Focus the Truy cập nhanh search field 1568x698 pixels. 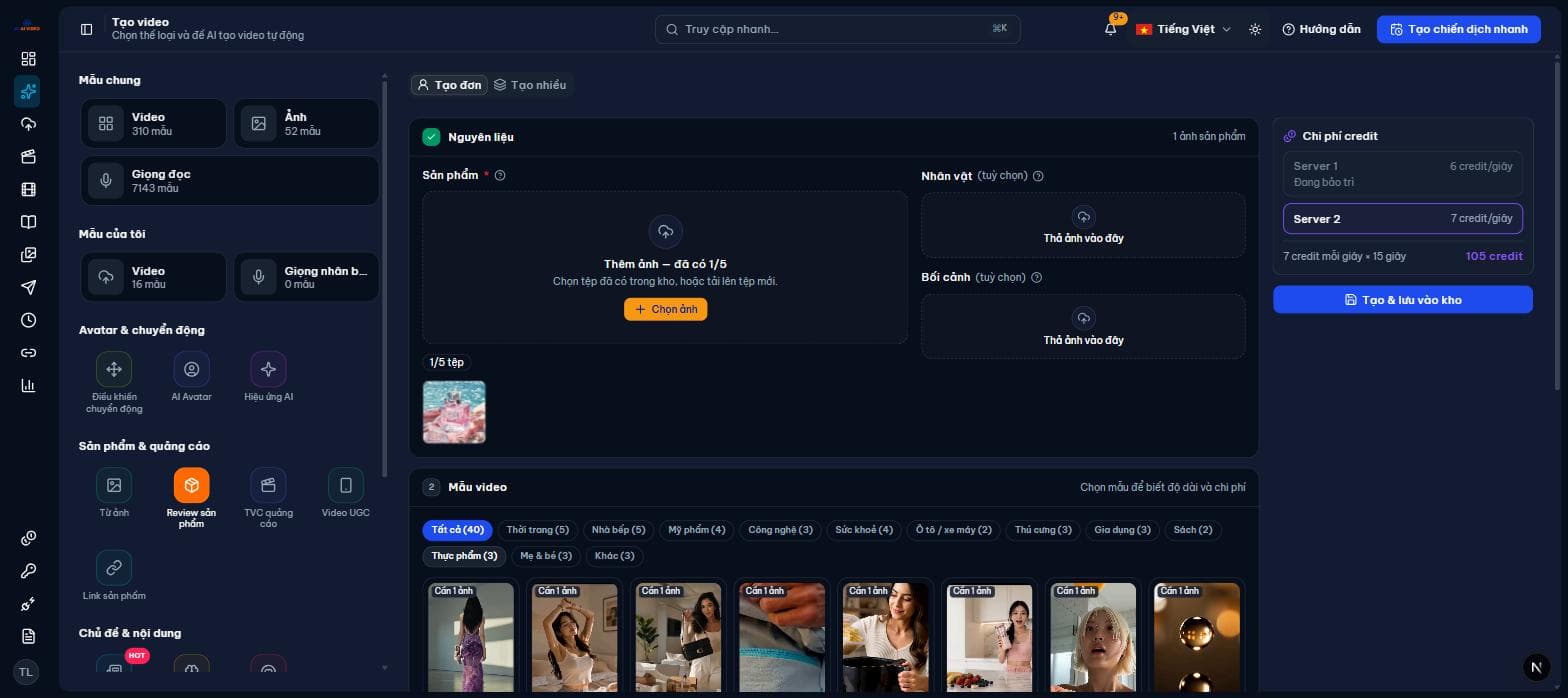pyautogui.click(x=837, y=29)
